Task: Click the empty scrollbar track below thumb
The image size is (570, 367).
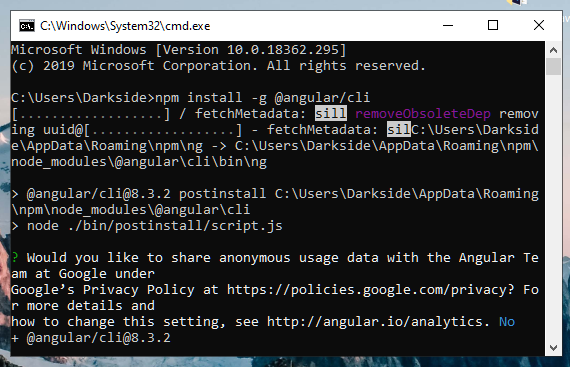Action: click(x=553, y=207)
